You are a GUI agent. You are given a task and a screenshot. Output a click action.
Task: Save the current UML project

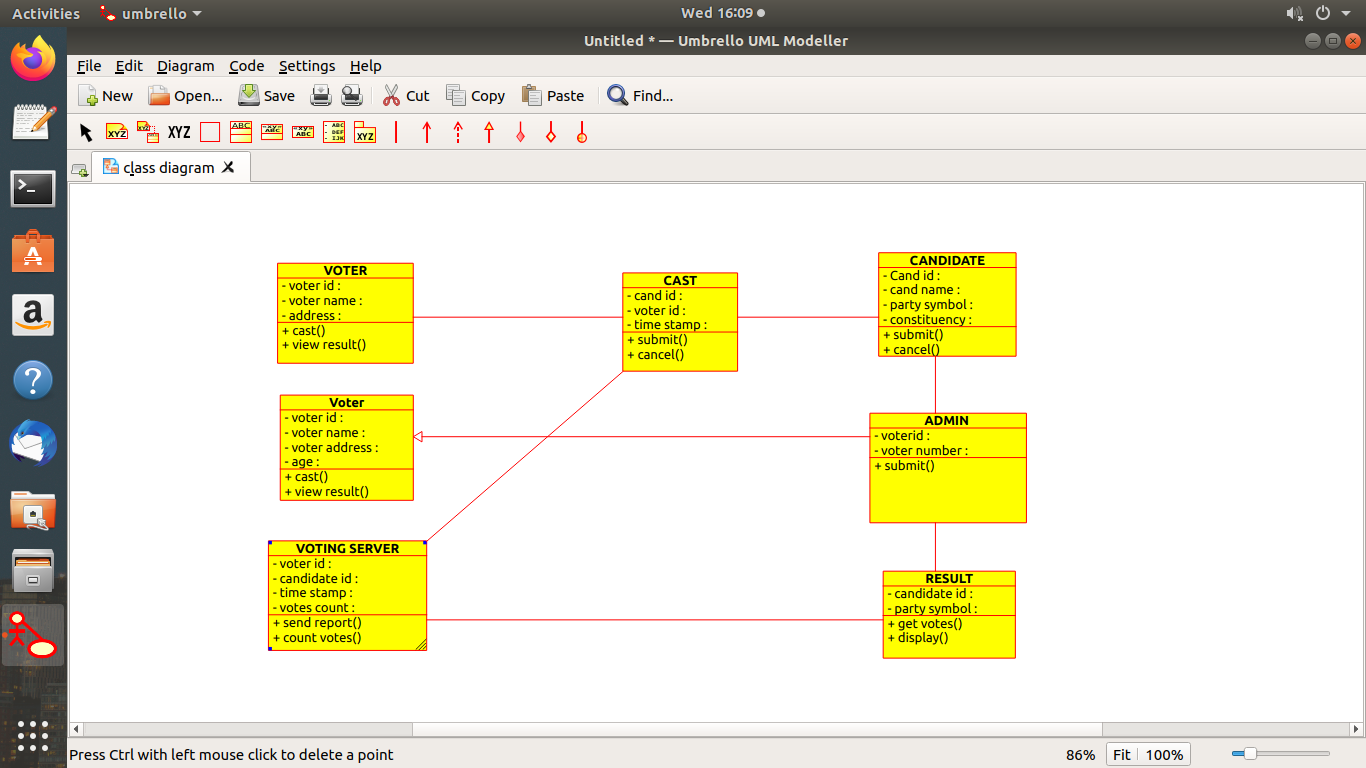266,95
